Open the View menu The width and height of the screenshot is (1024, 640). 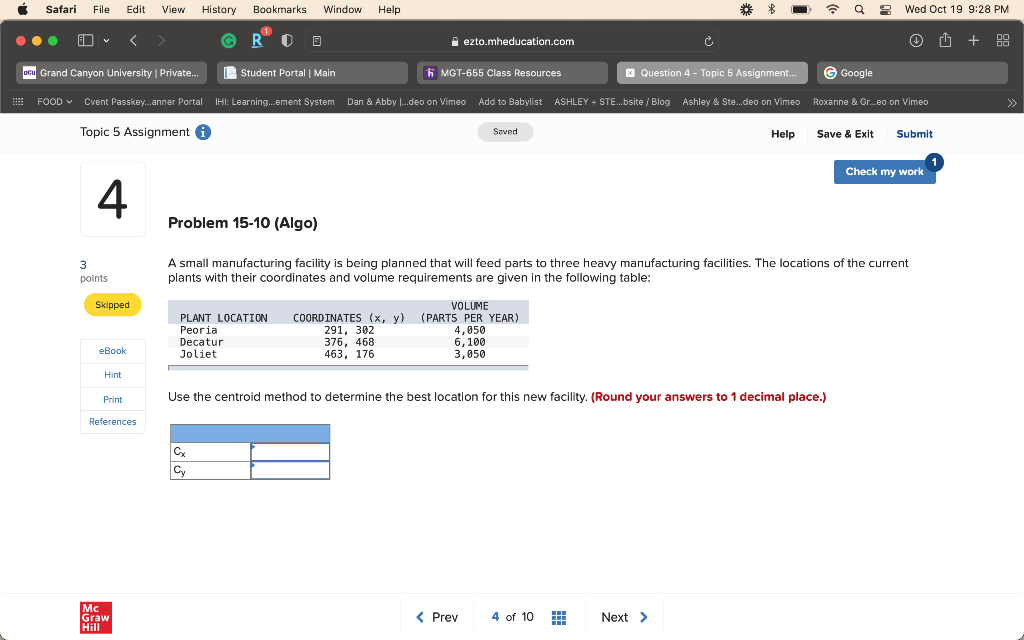tap(173, 9)
